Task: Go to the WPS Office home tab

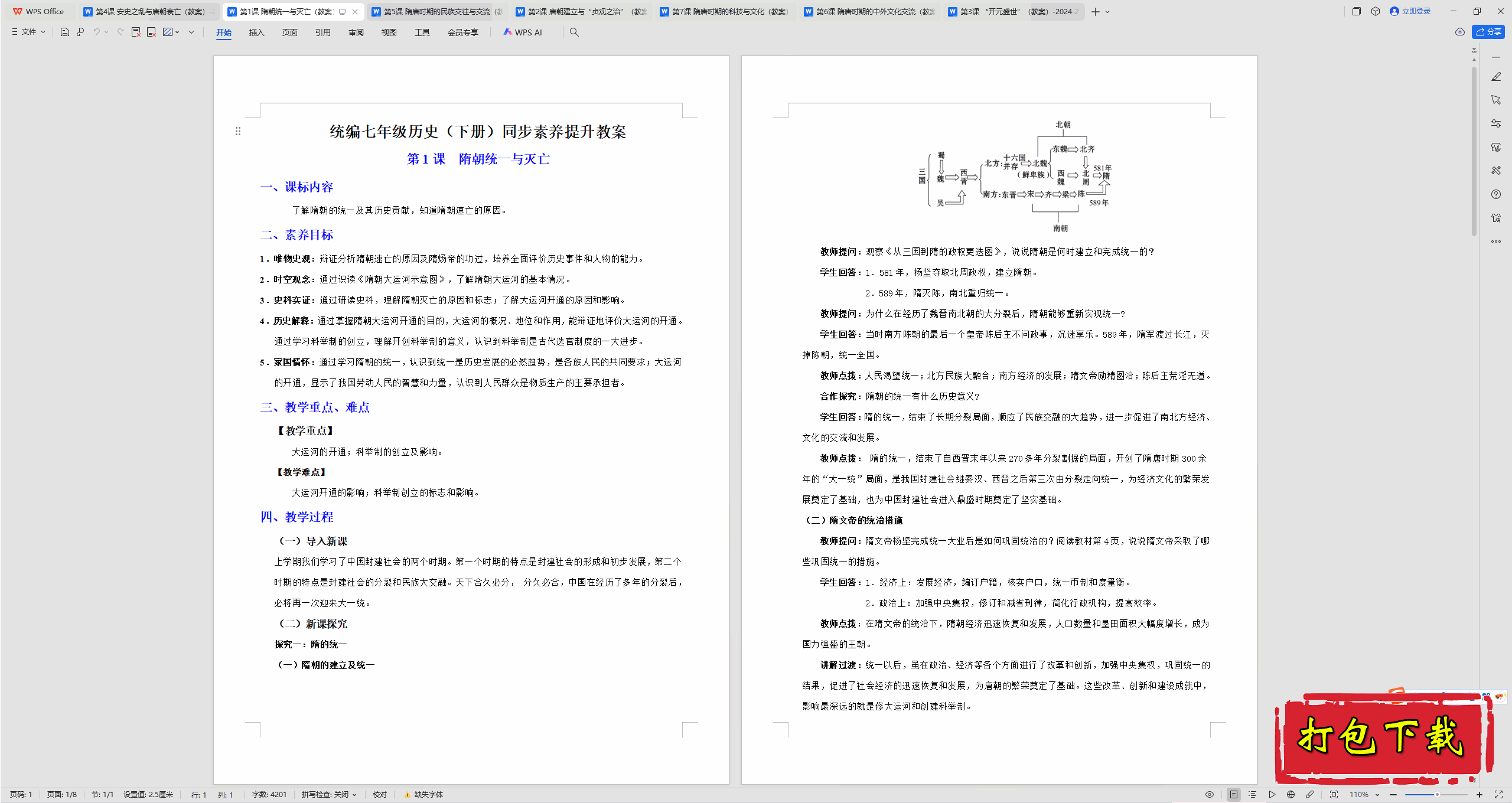Action: [39, 11]
